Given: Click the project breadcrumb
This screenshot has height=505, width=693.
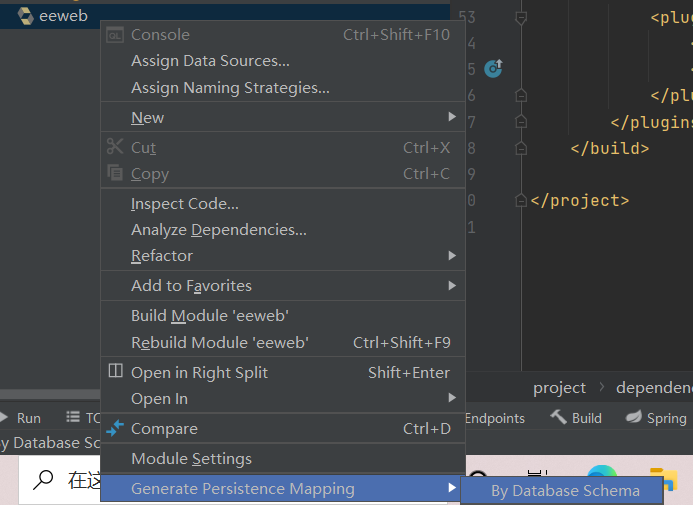Looking at the screenshot, I should (559, 388).
